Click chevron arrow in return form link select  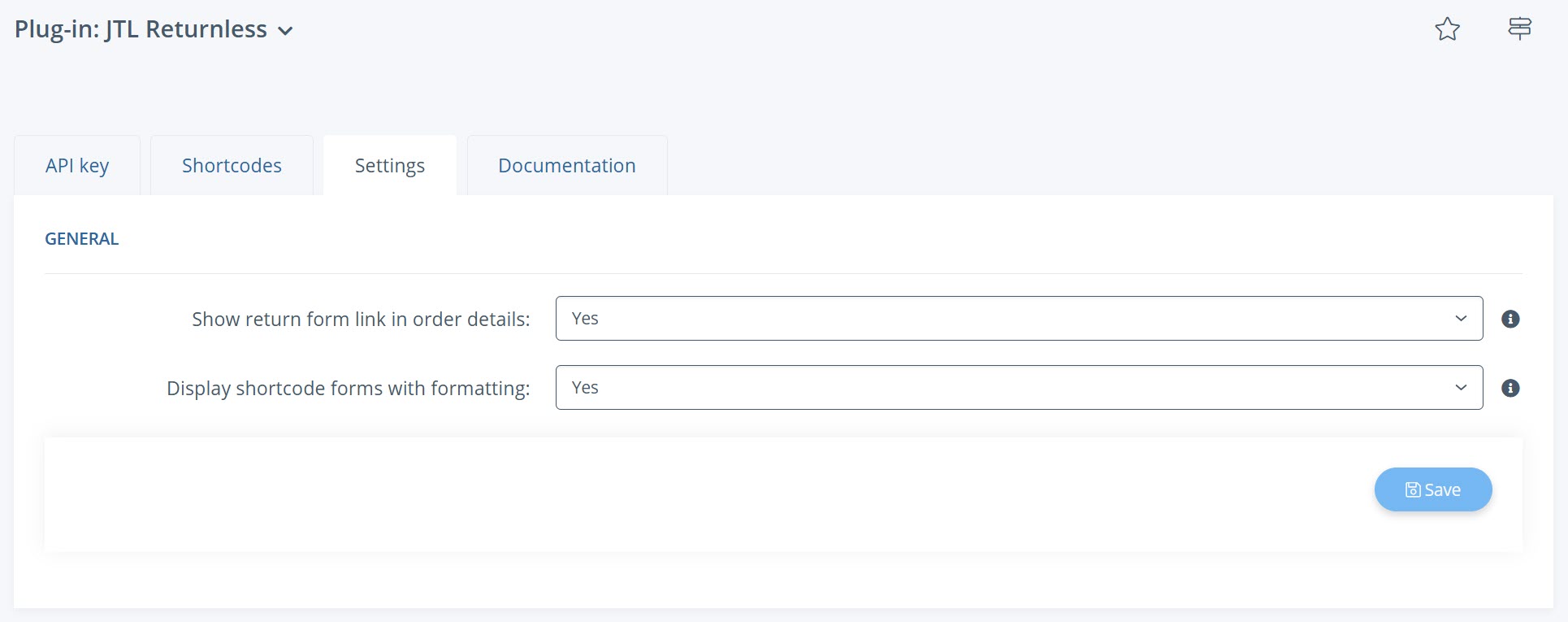(x=1461, y=319)
